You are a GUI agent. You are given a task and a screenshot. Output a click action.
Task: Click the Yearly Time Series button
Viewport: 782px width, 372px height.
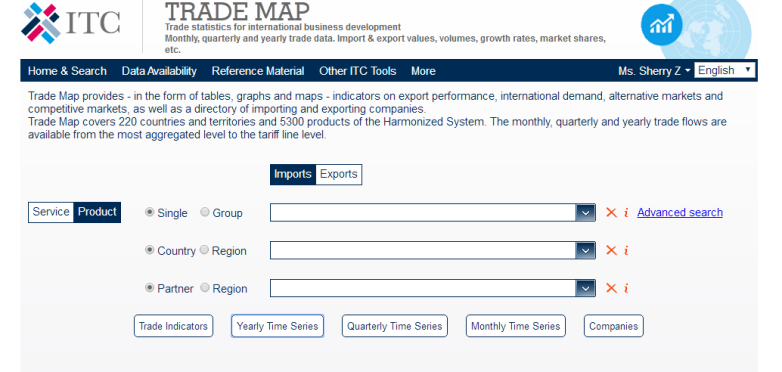point(277,326)
